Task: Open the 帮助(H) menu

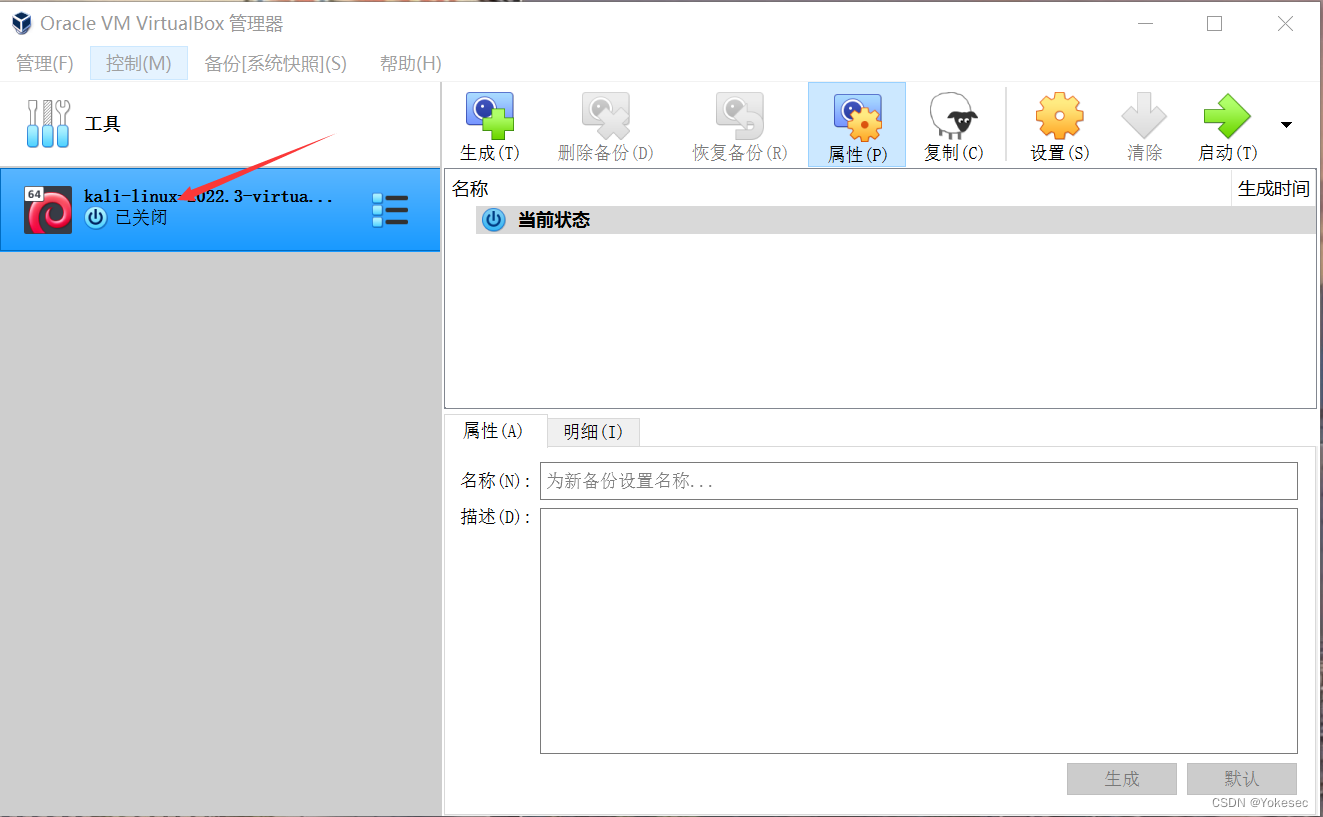Action: point(411,64)
